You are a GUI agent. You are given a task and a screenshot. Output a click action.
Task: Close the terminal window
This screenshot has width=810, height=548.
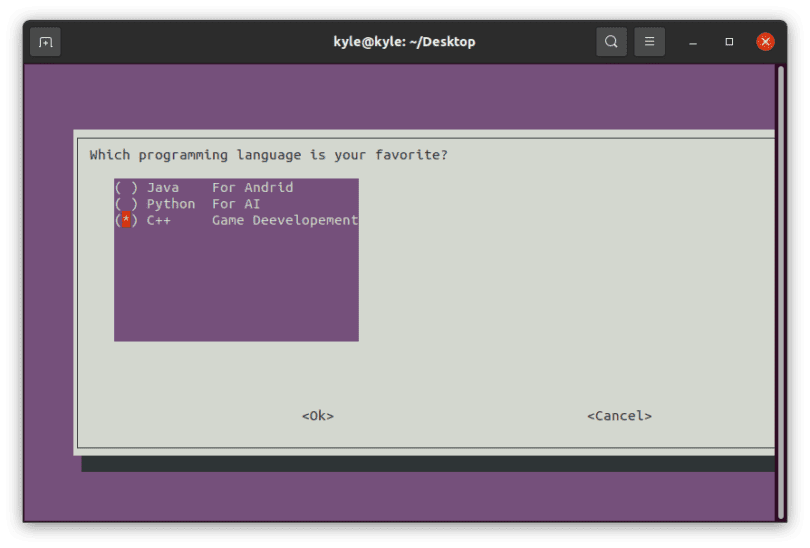point(765,42)
